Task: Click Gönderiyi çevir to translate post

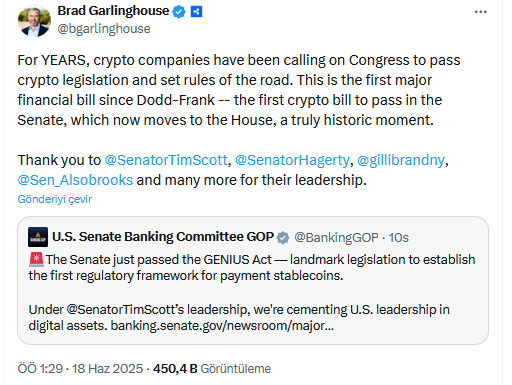Action: pos(55,199)
